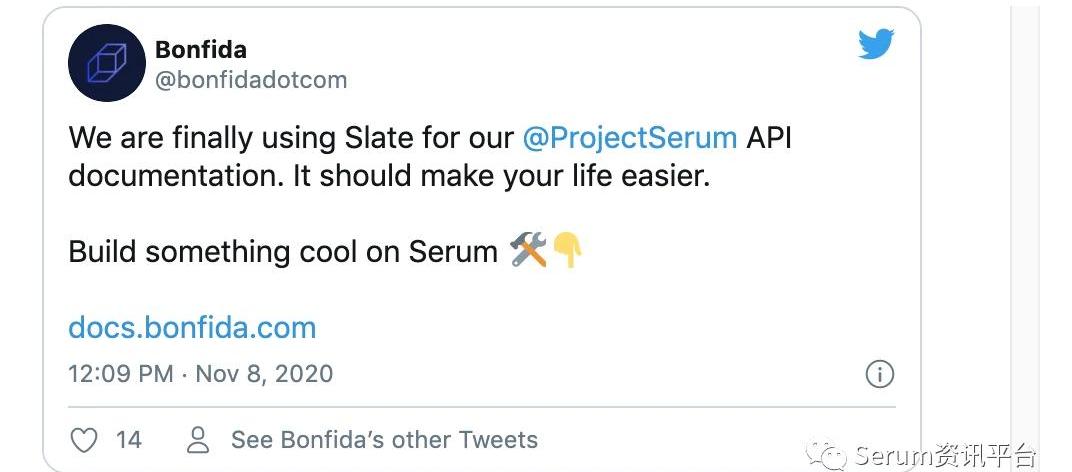The height and width of the screenshot is (472, 1072).
Task: Open the tweet info circle icon
Action: click(x=880, y=374)
